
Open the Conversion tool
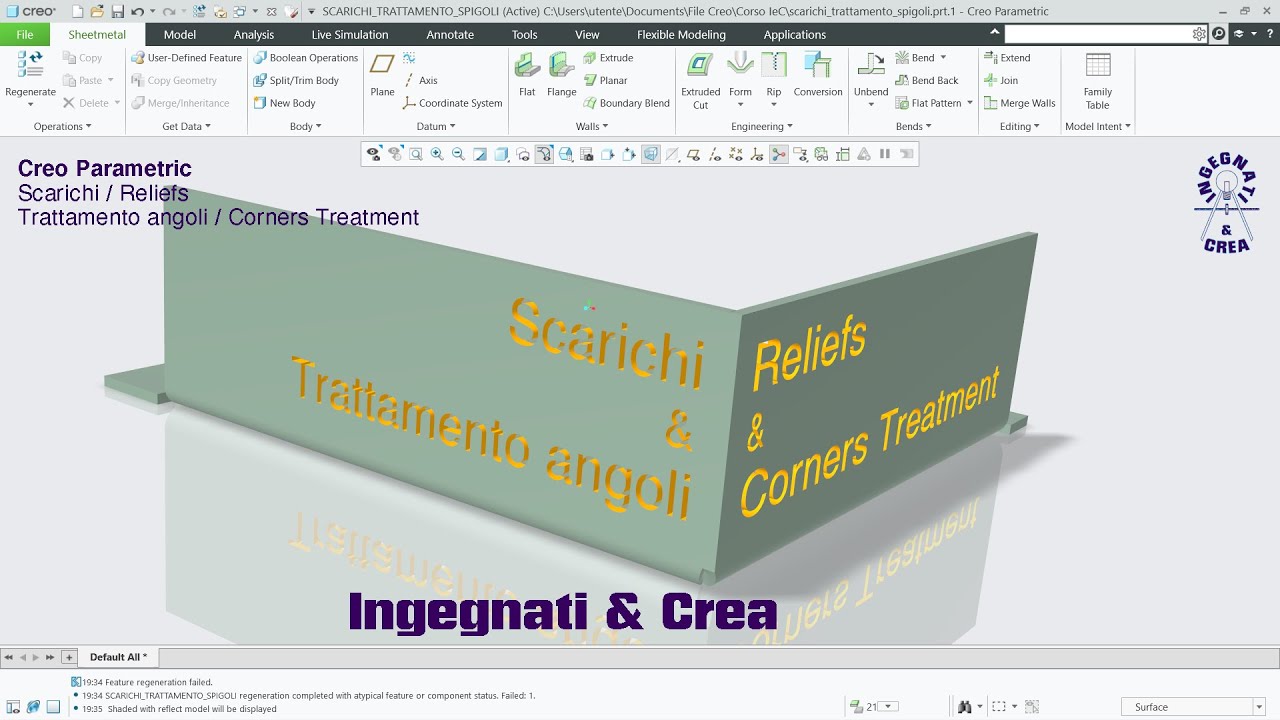pos(818,75)
